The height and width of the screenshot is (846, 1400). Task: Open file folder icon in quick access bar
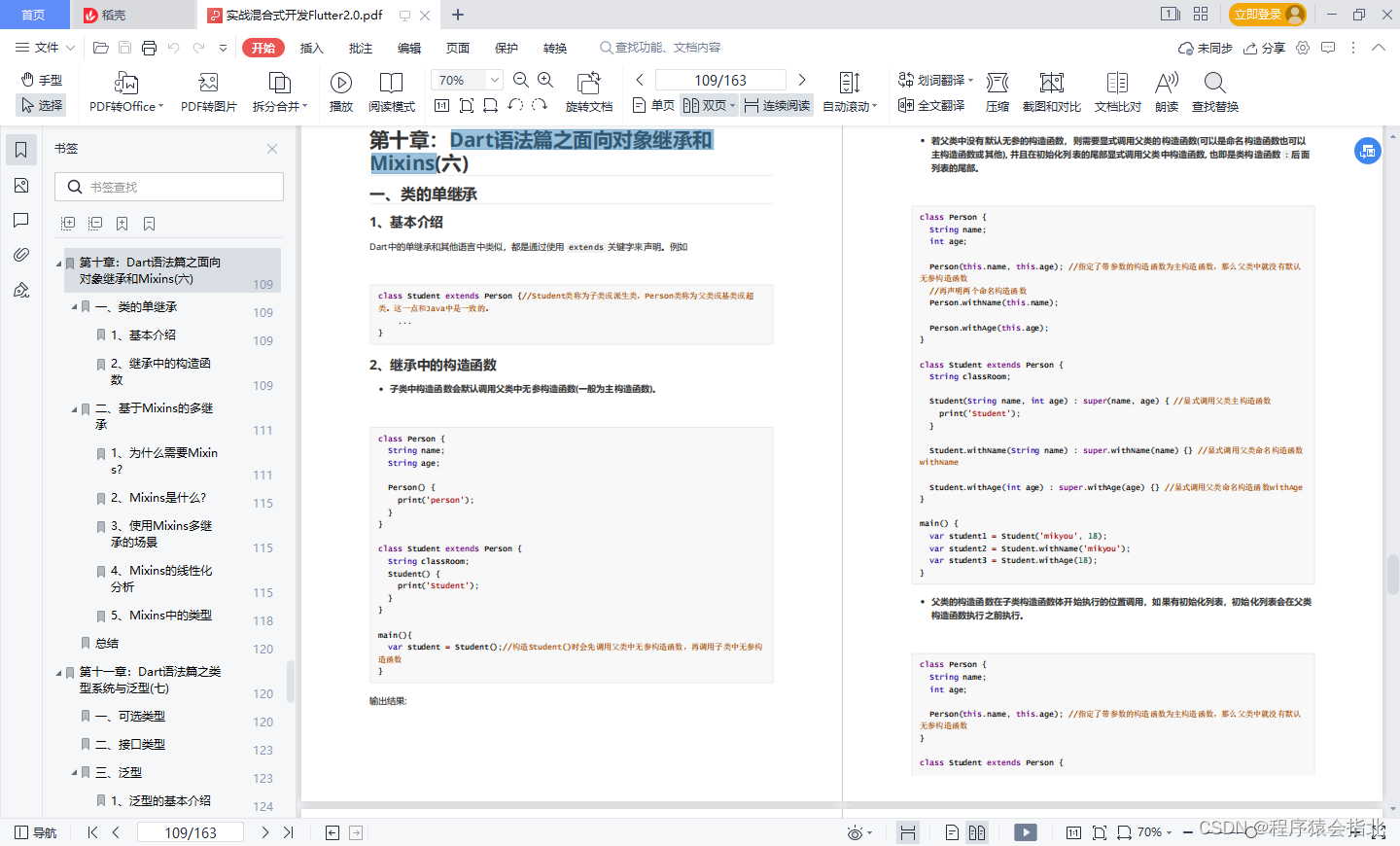click(x=100, y=48)
